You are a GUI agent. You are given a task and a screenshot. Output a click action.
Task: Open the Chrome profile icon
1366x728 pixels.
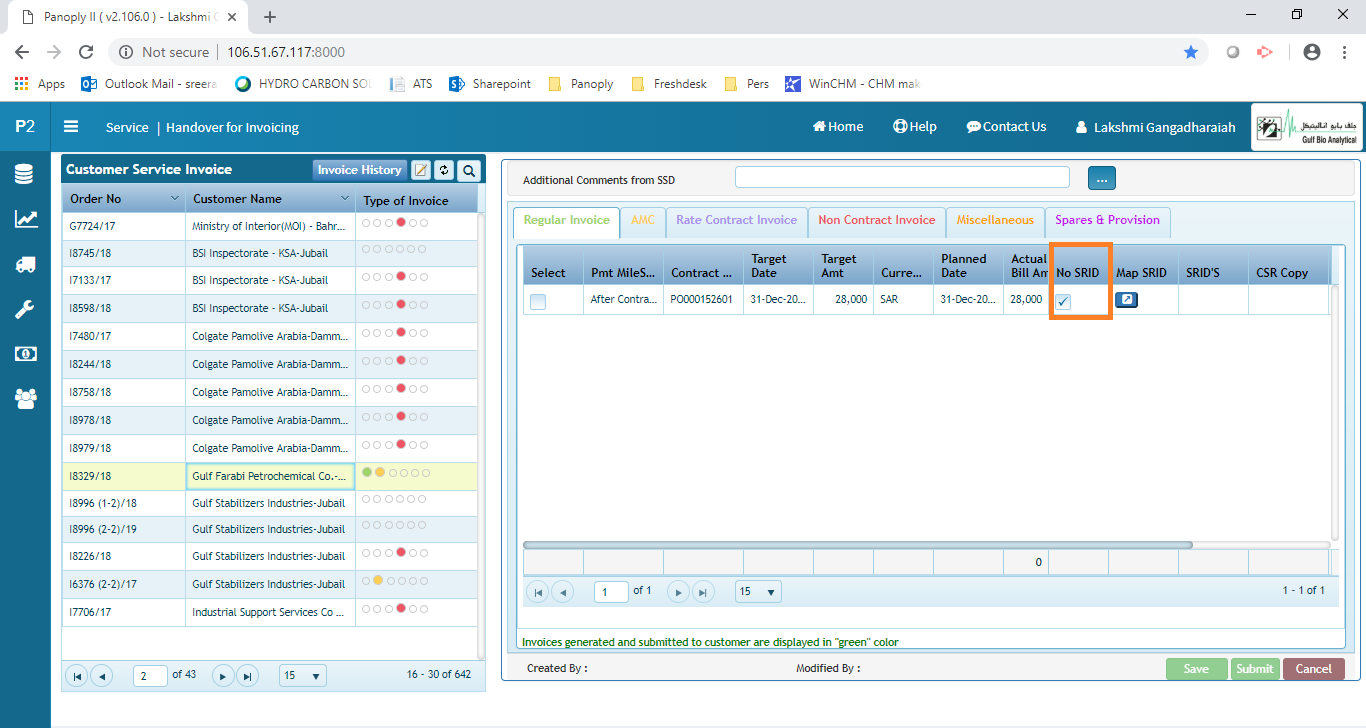(x=1312, y=52)
